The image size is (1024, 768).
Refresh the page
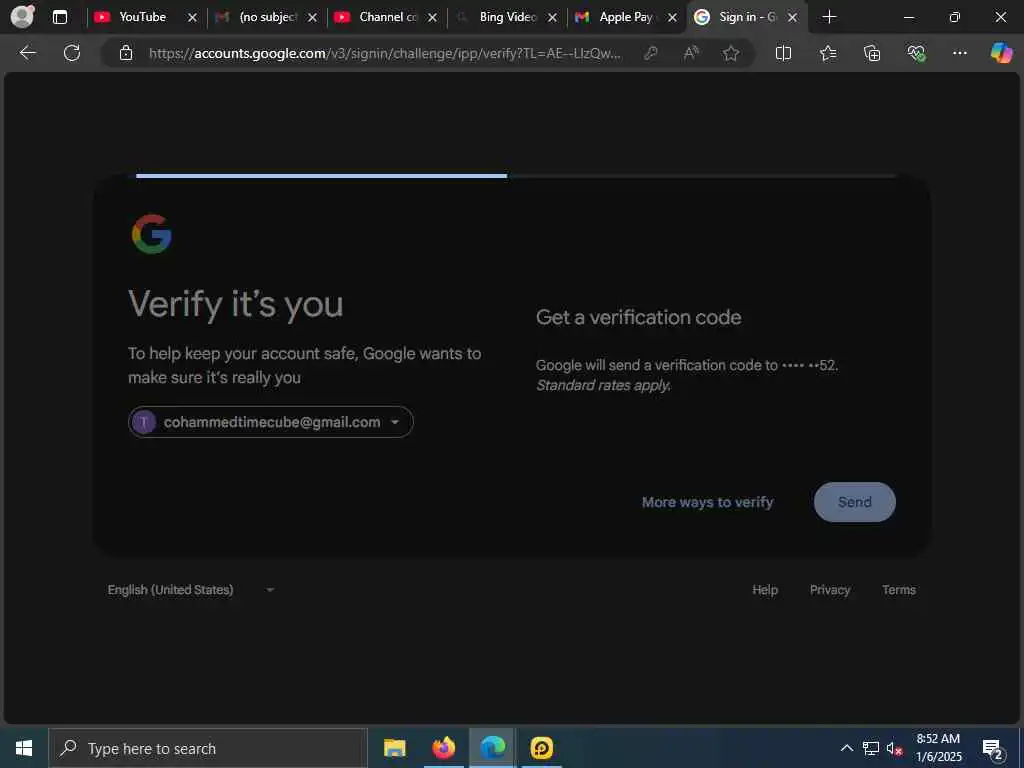[x=72, y=53]
